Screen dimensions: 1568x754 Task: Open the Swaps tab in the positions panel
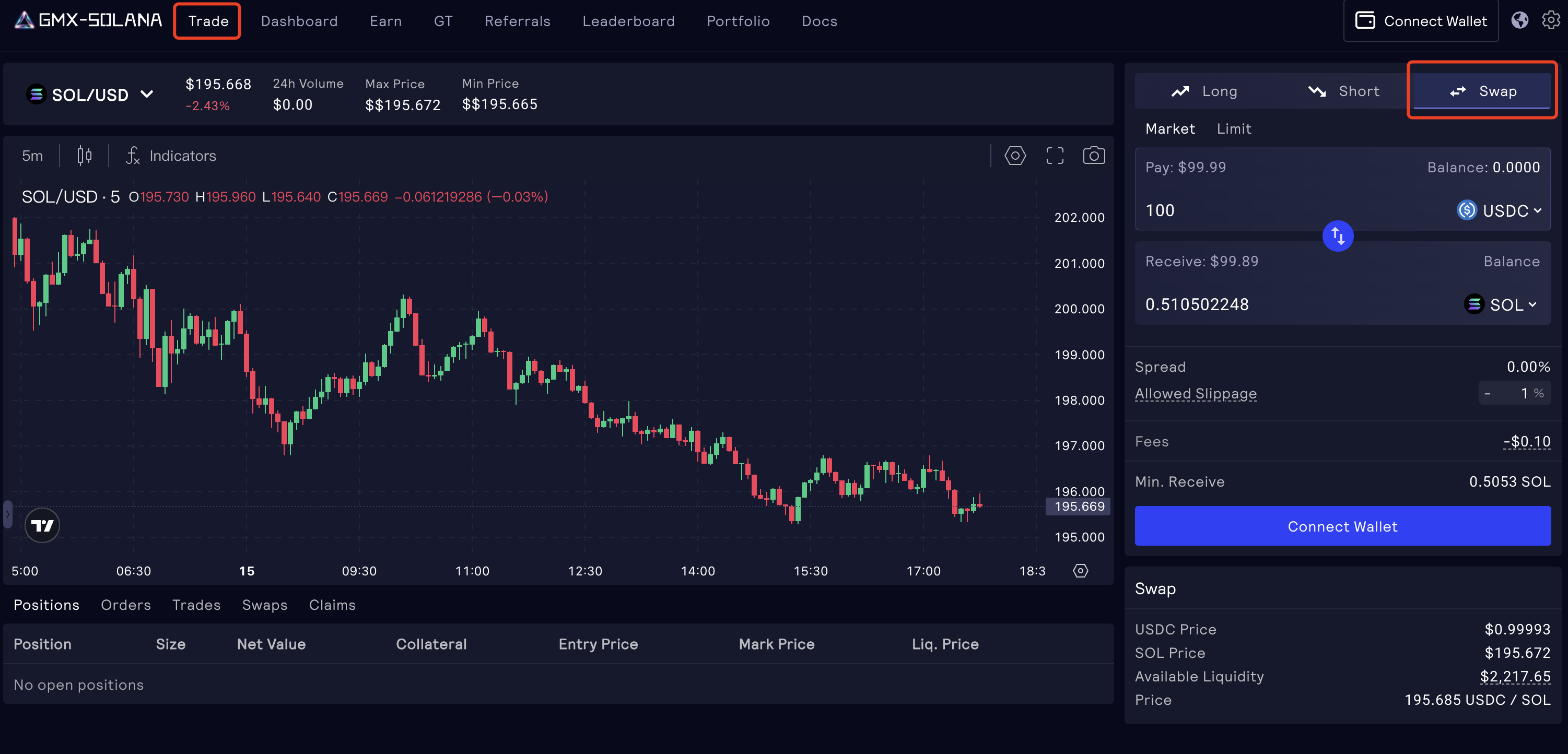(x=265, y=604)
